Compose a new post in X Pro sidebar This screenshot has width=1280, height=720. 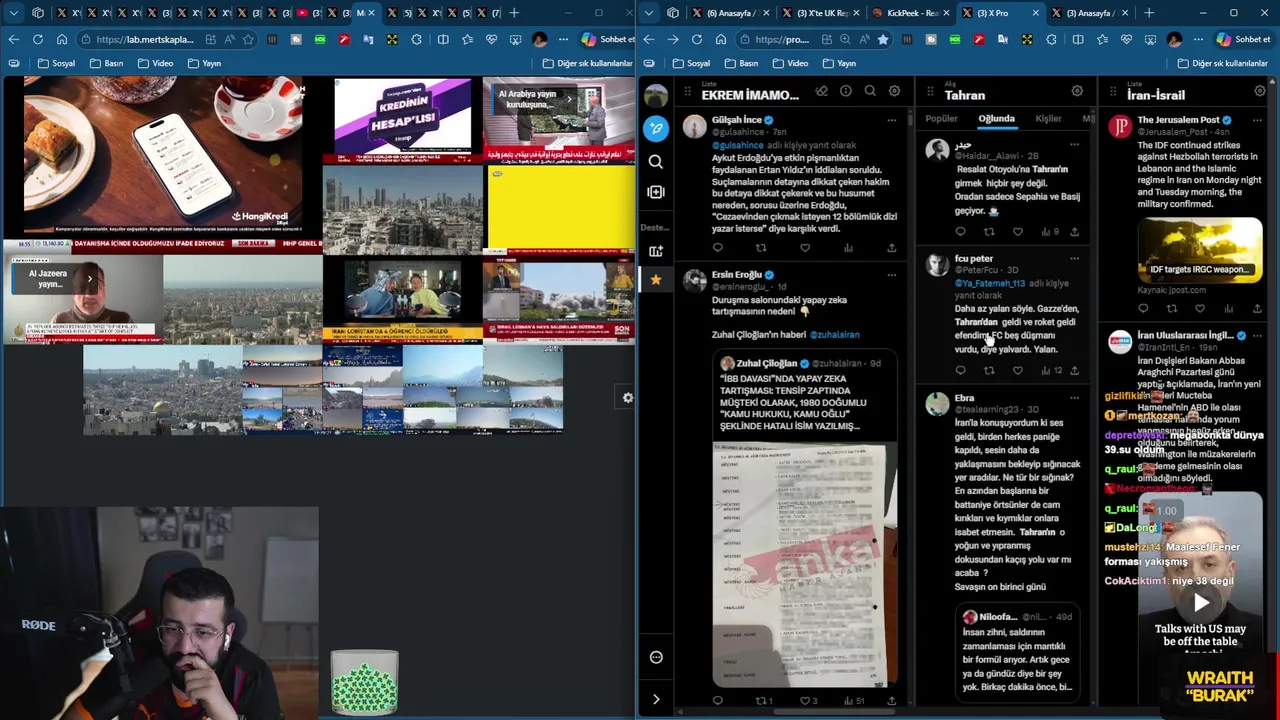pos(656,128)
